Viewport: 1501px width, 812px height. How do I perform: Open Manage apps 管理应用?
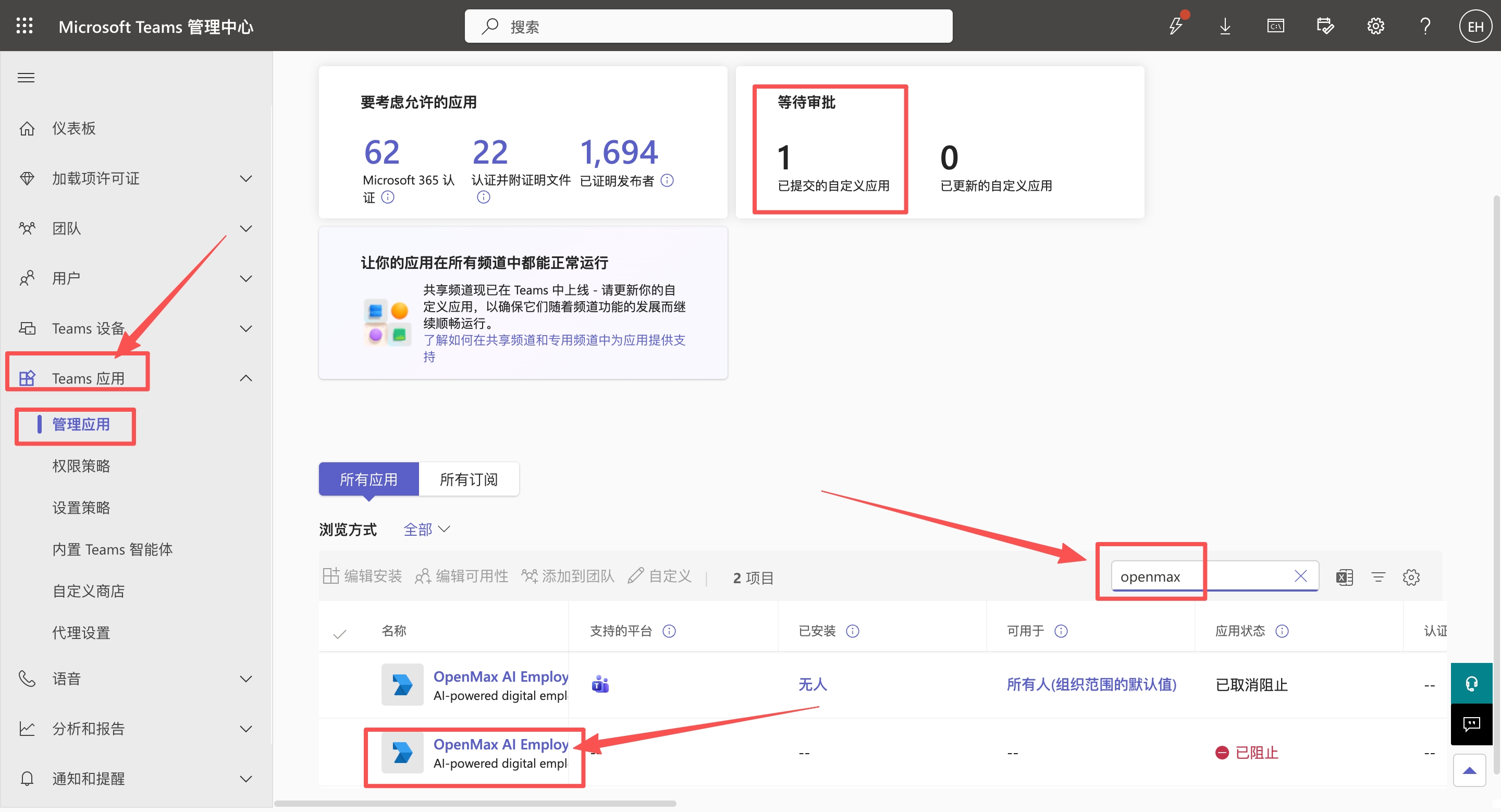point(81,424)
